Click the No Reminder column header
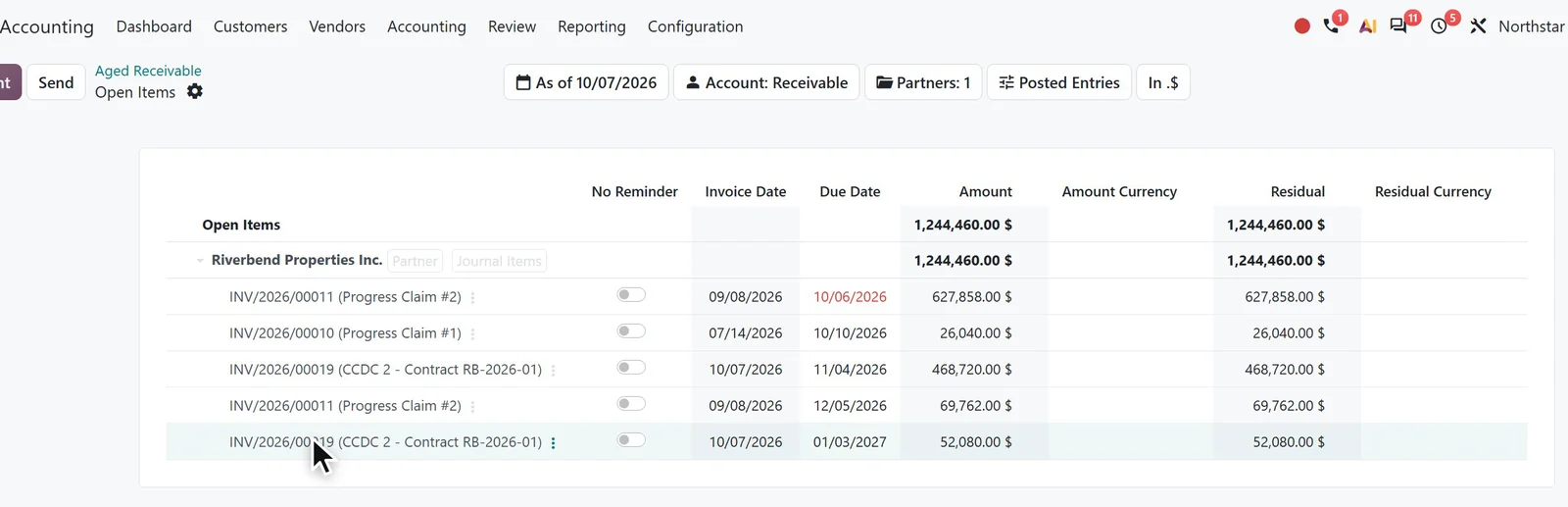 (x=635, y=191)
